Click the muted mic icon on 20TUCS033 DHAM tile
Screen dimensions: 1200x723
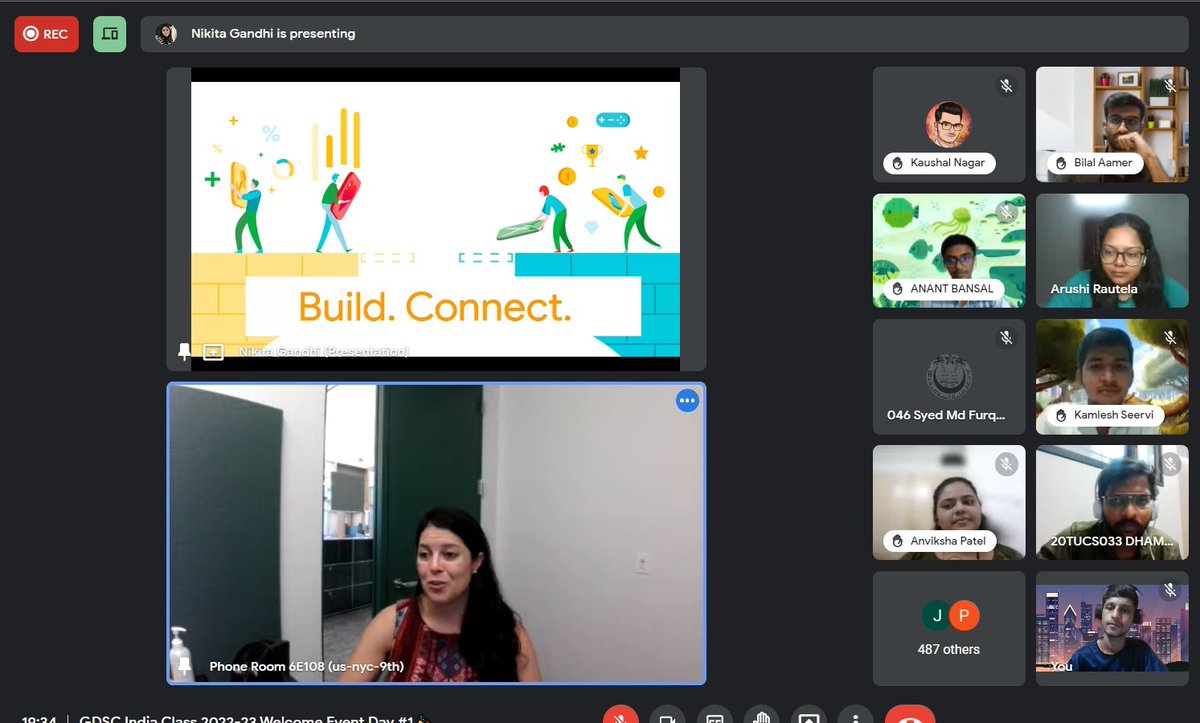(x=1170, y=464)
